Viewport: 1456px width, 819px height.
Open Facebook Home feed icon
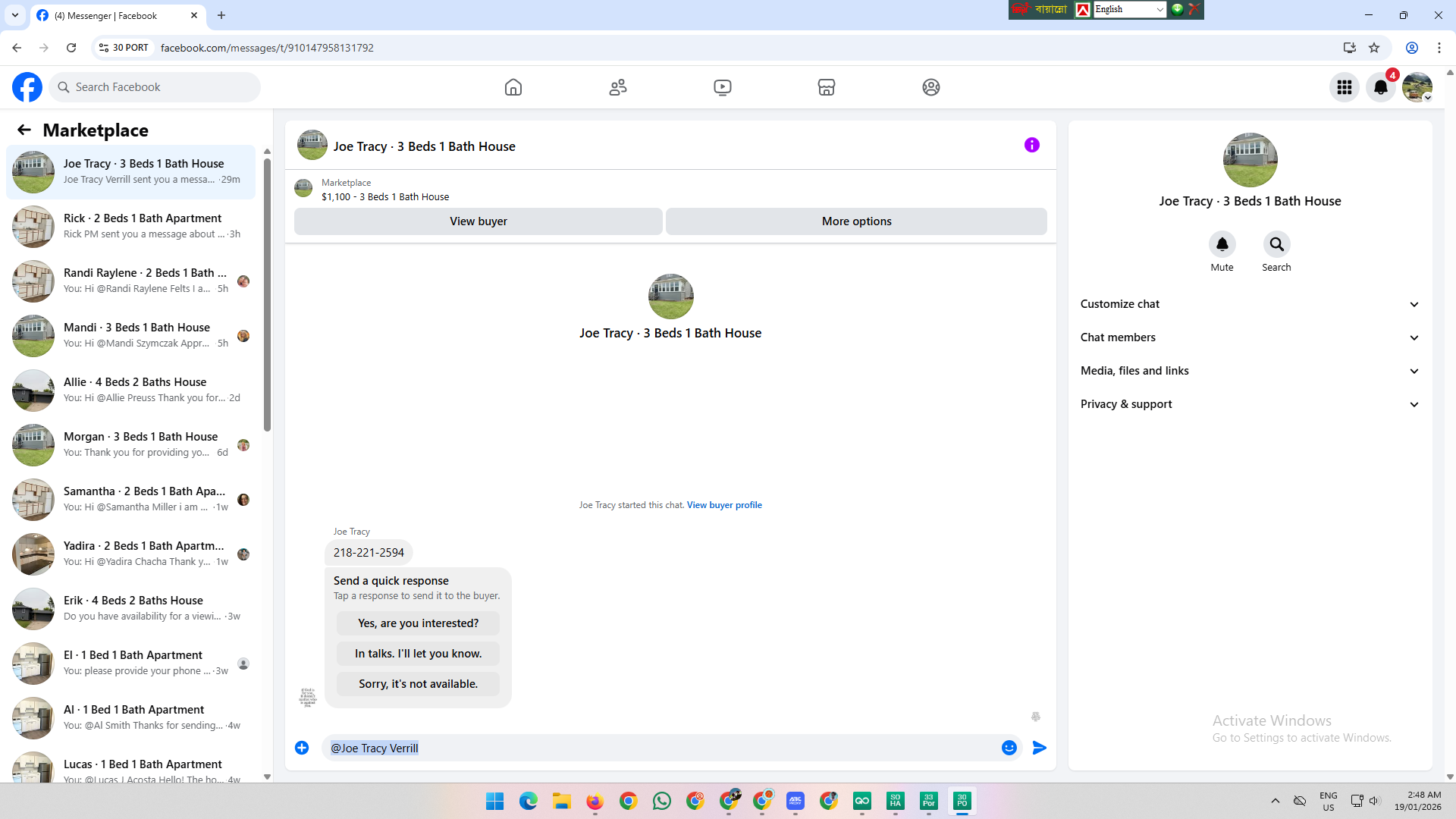[513, 87]
